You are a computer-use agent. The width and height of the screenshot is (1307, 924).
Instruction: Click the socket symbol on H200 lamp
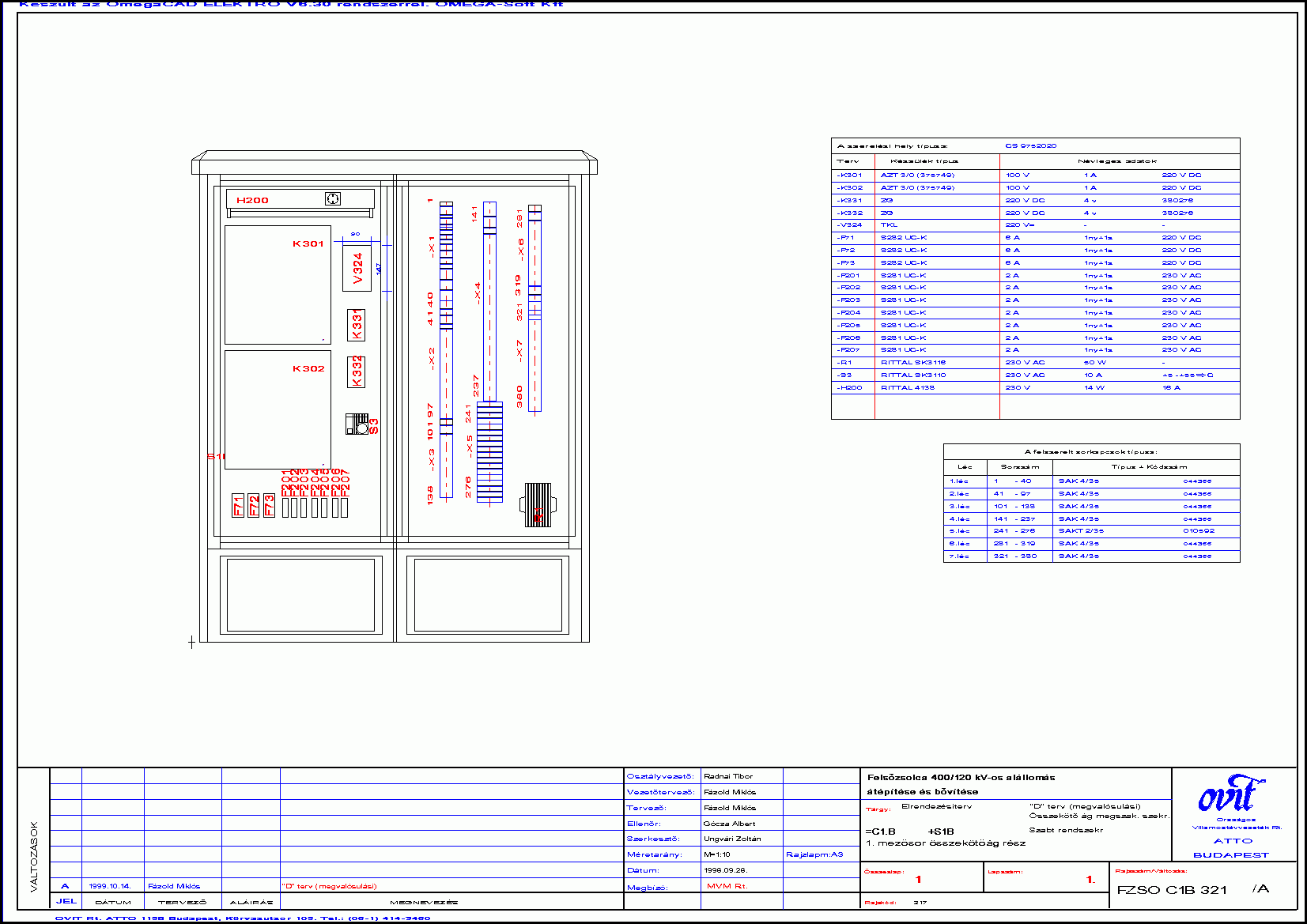333,199
